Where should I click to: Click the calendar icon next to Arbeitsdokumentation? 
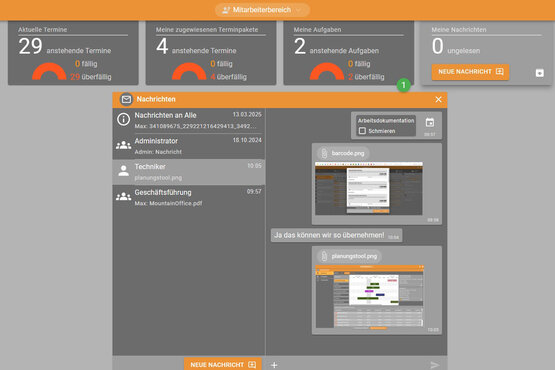pos(430,123)
